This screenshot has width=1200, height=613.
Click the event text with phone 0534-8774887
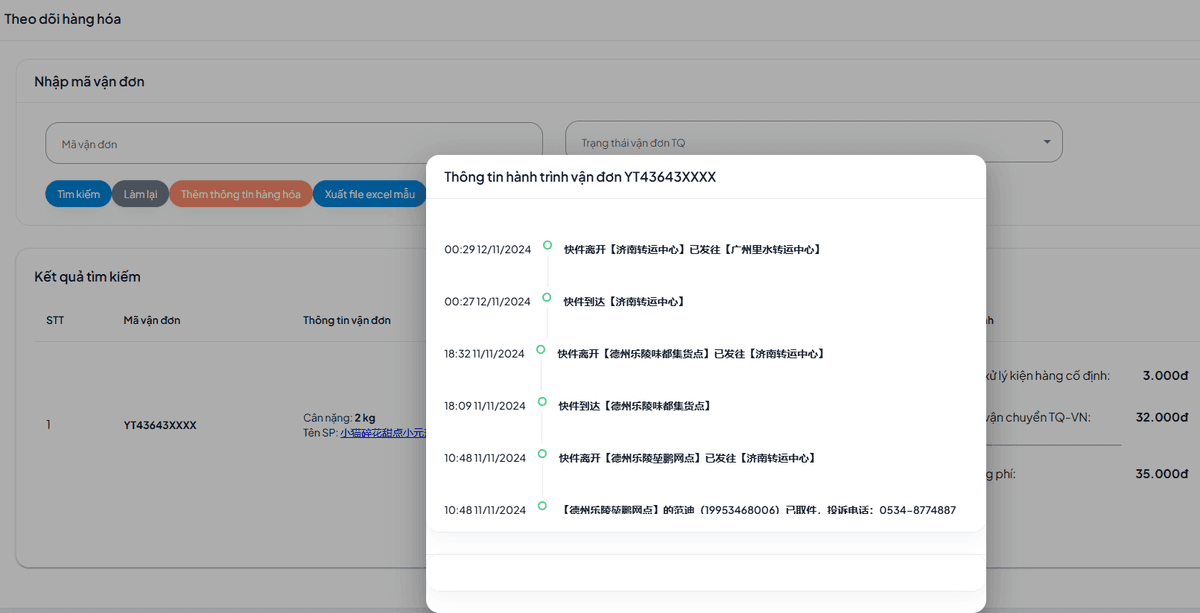tap(757, 510)
